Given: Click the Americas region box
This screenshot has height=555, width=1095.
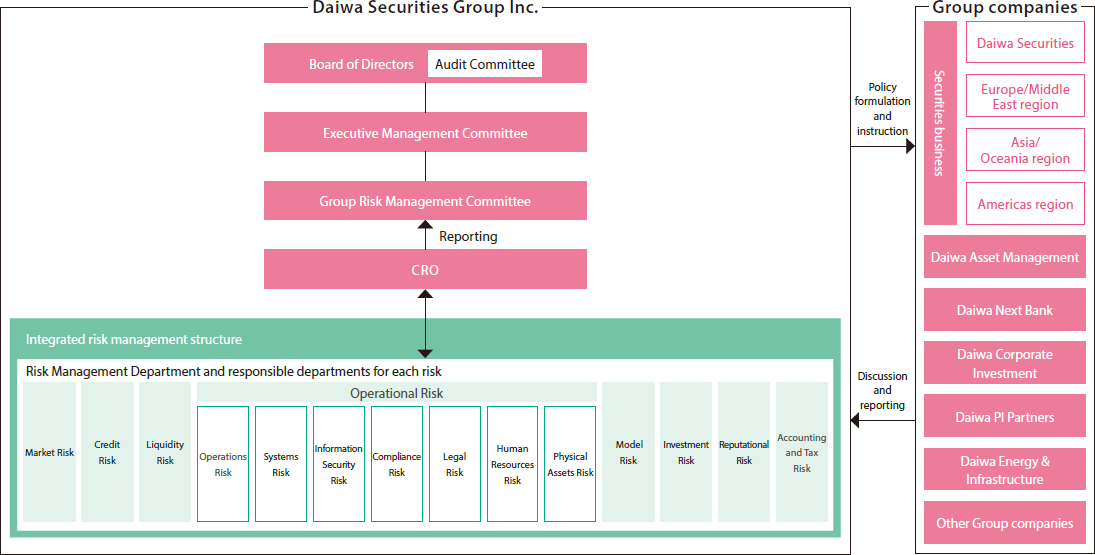Looking at the screenshot, I should pyautogui.click(x=1025, y=204).
